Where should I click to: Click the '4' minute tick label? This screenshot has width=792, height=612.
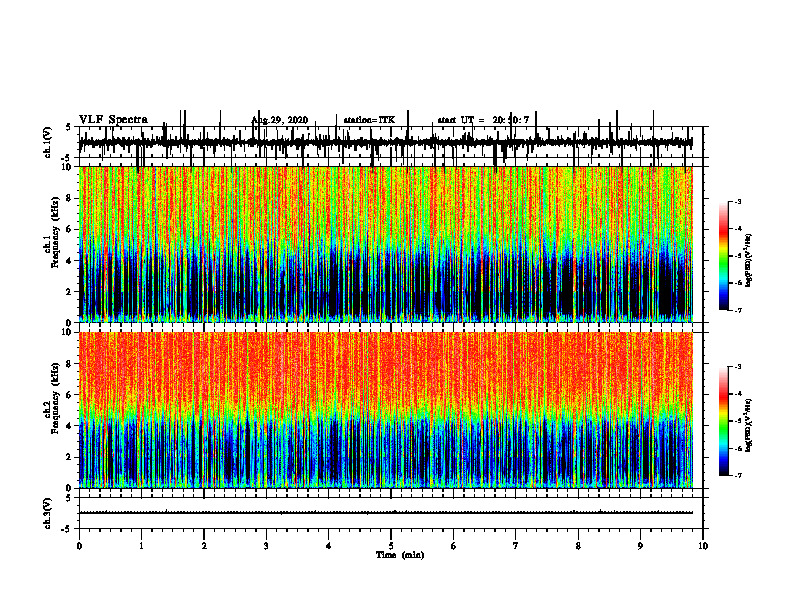(x=329, y=546)
